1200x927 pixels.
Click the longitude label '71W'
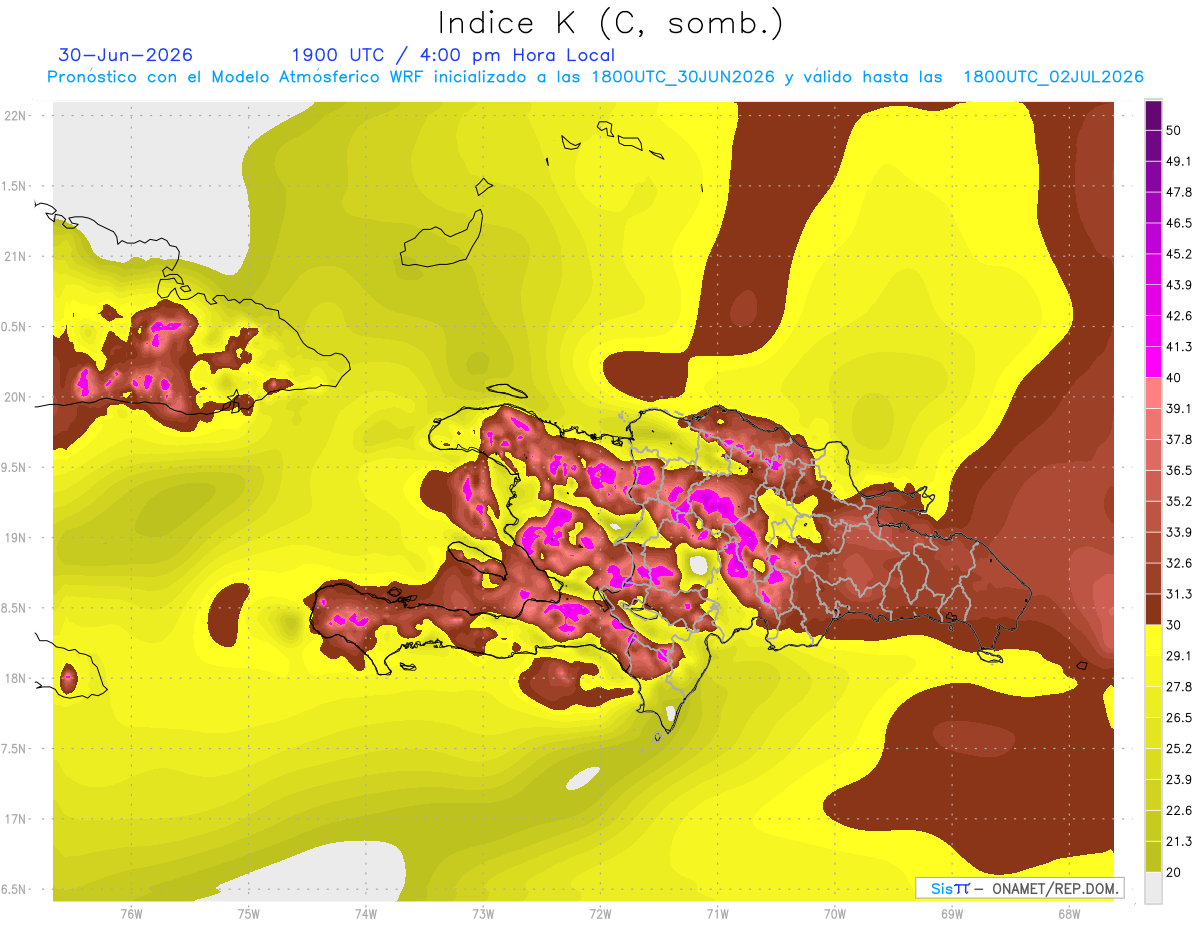717,913
